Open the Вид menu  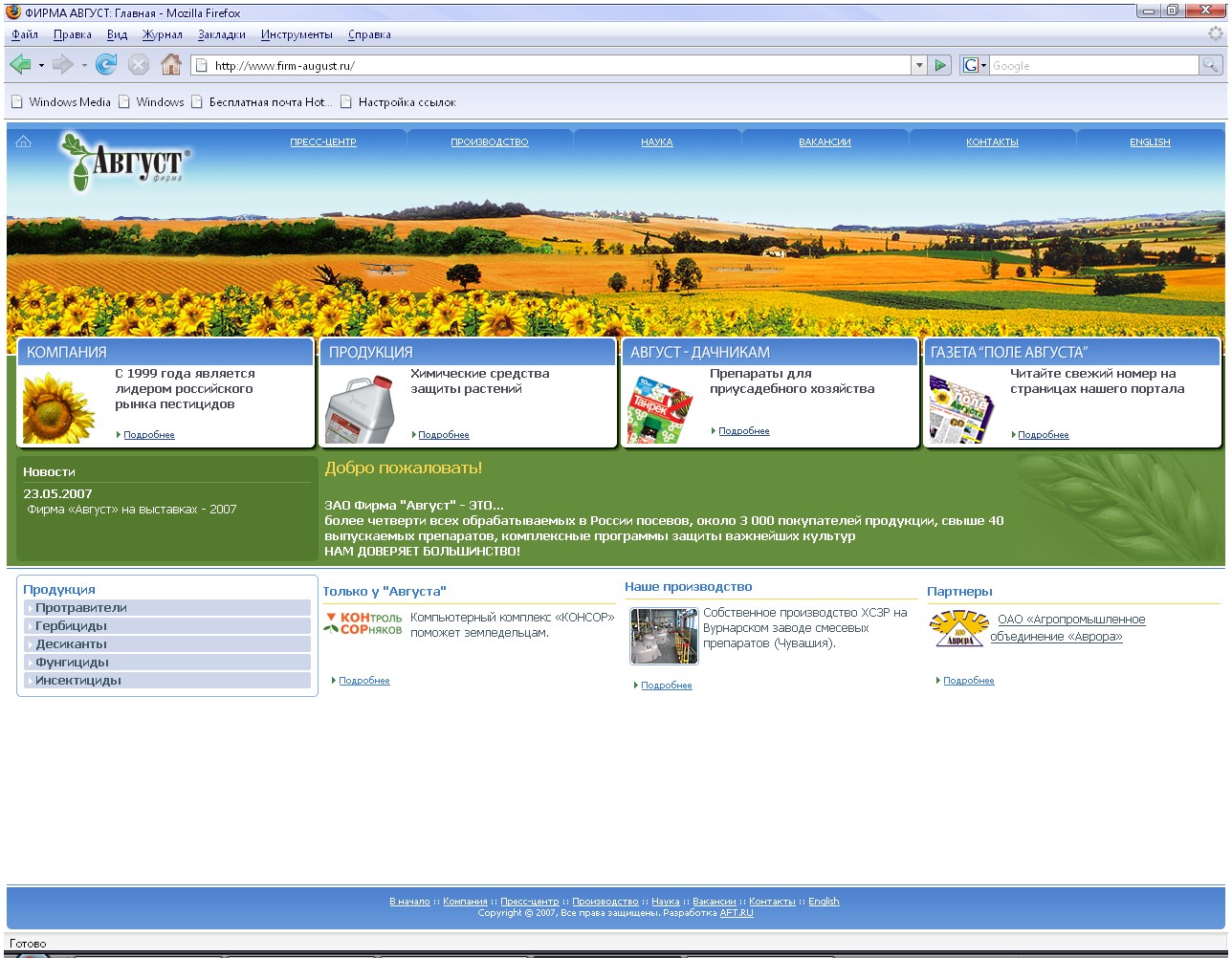118,34
